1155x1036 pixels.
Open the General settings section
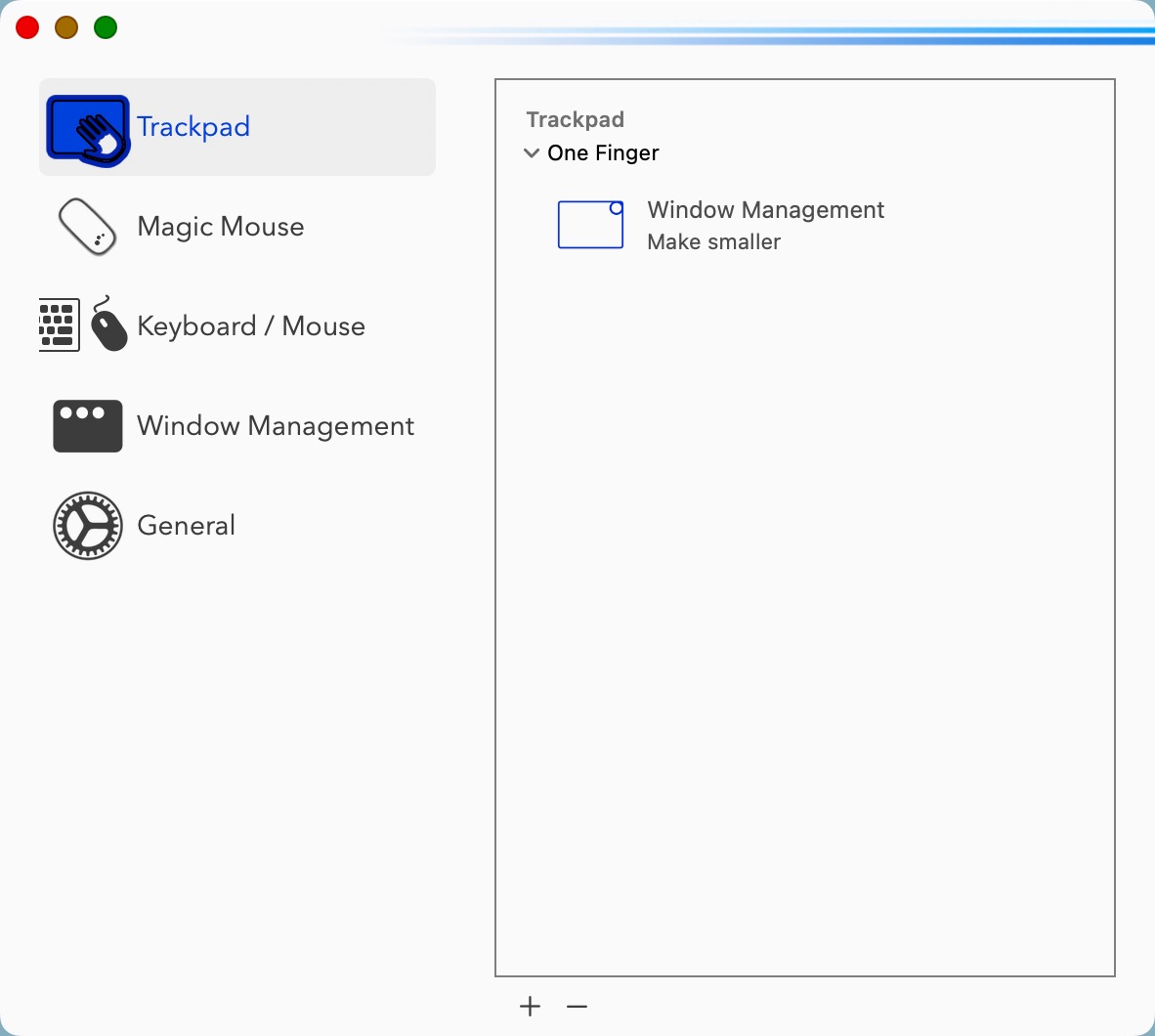[x=237, y=526]
